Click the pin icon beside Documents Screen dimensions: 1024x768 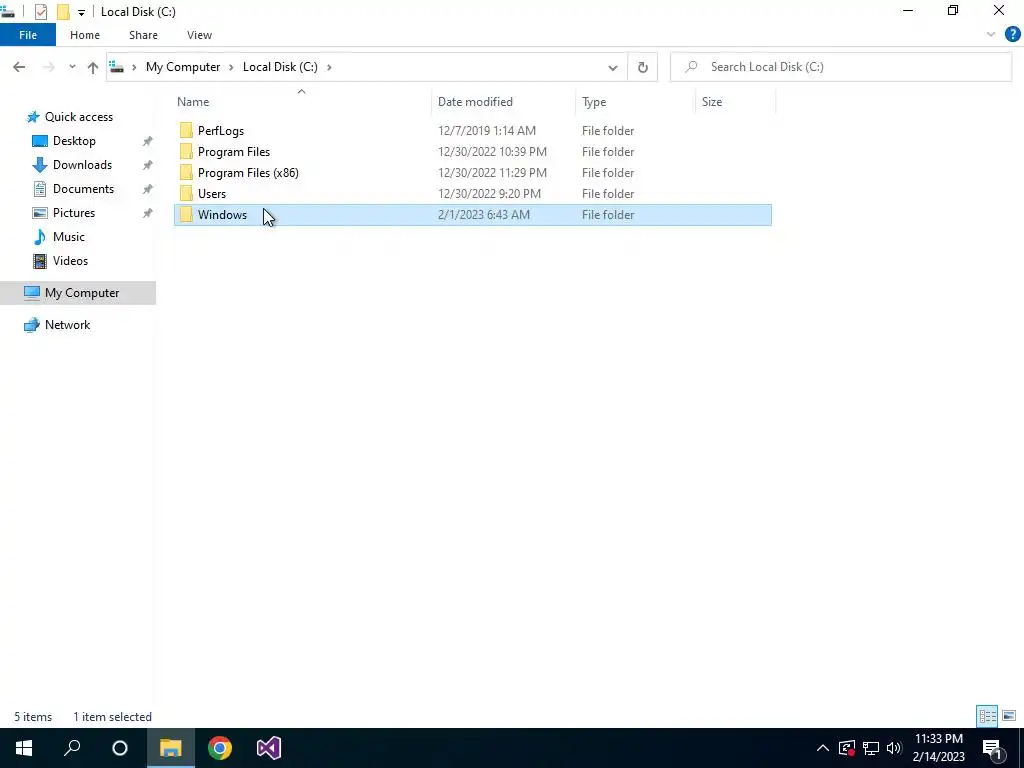pos(148,189)
